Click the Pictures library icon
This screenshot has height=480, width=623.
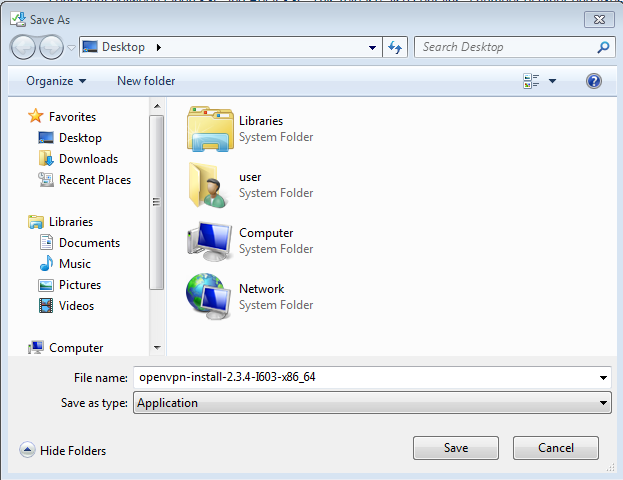(46, 285)
